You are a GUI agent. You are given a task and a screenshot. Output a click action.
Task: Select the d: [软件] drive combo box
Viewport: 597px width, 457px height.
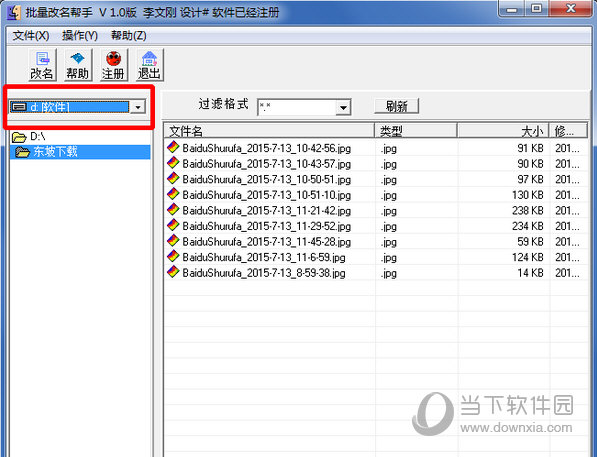[78, 107]
